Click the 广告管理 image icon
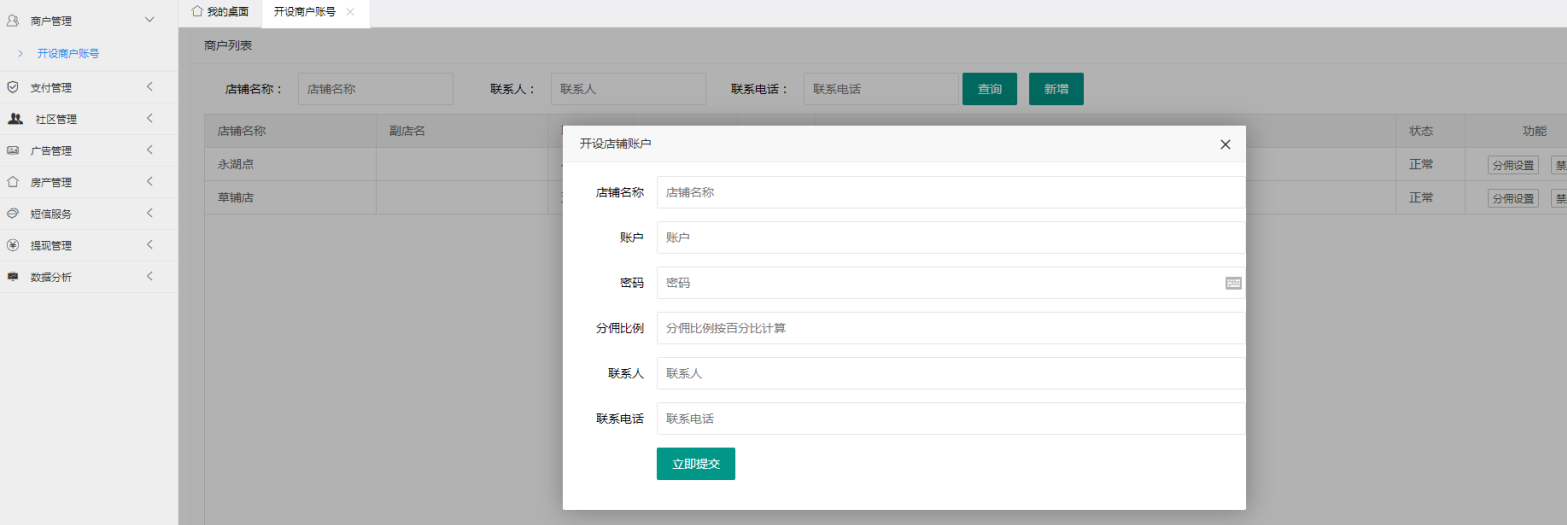Screen dimensions: 1567x525 (x=13, y=151)
